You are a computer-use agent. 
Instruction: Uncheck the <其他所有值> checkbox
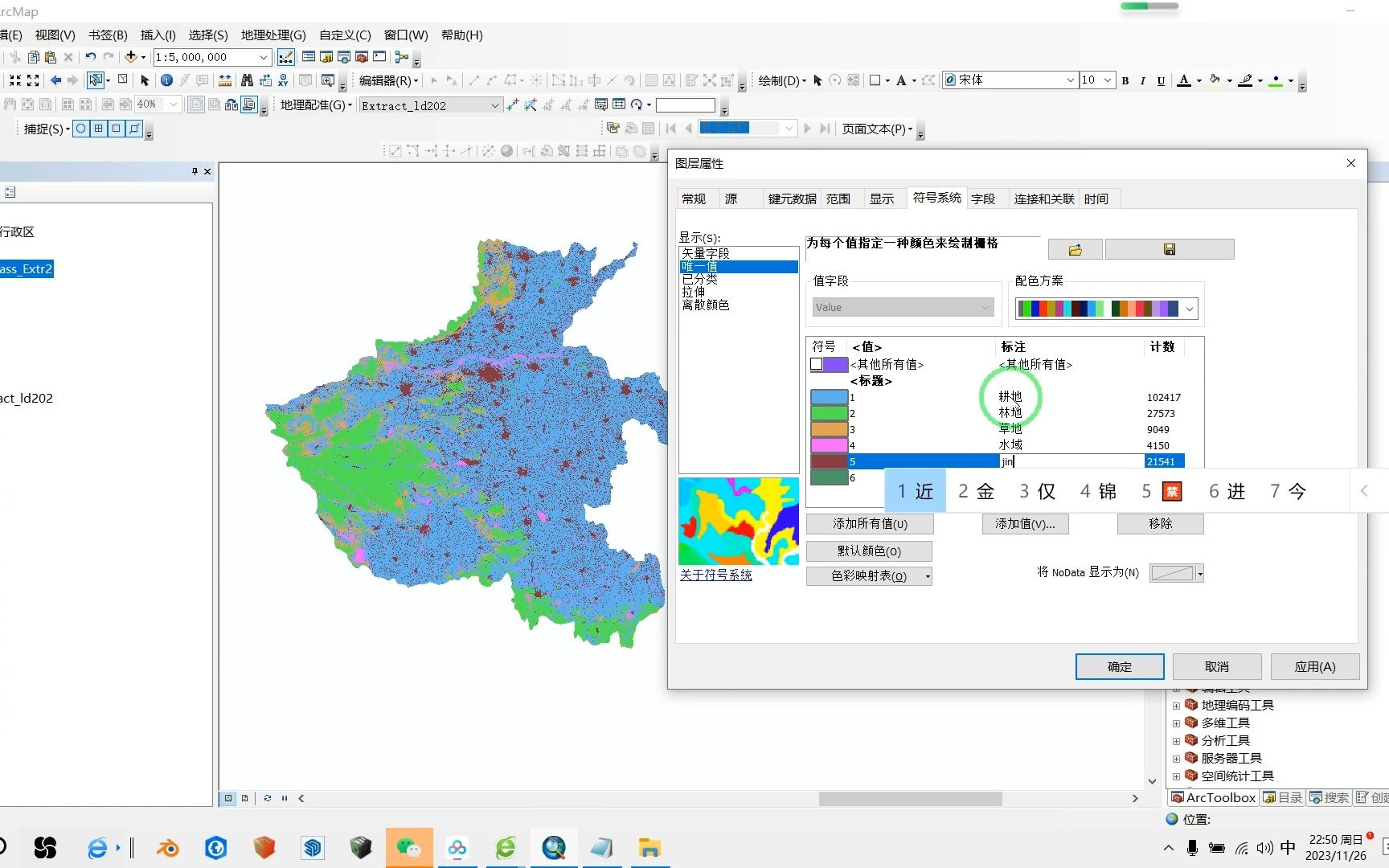816,364
